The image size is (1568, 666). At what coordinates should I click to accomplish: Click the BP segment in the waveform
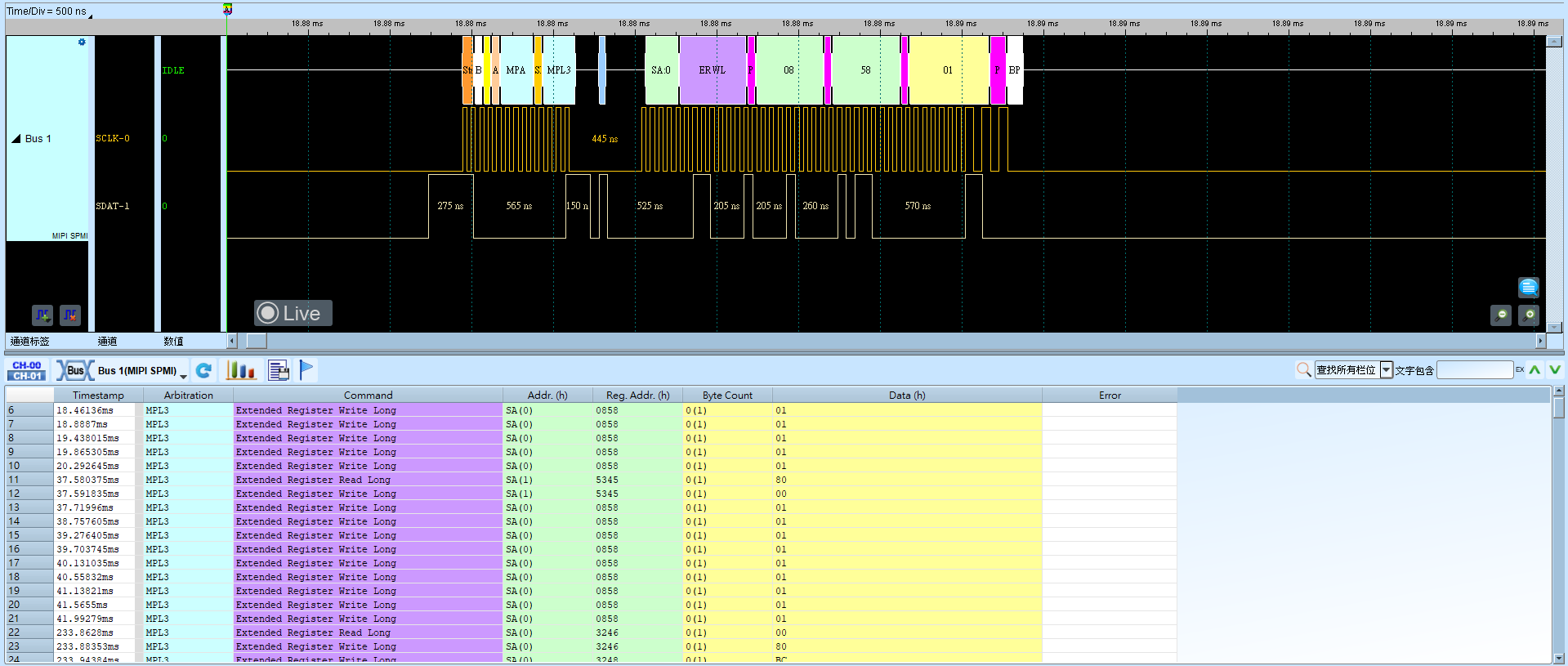(1014, 70)
